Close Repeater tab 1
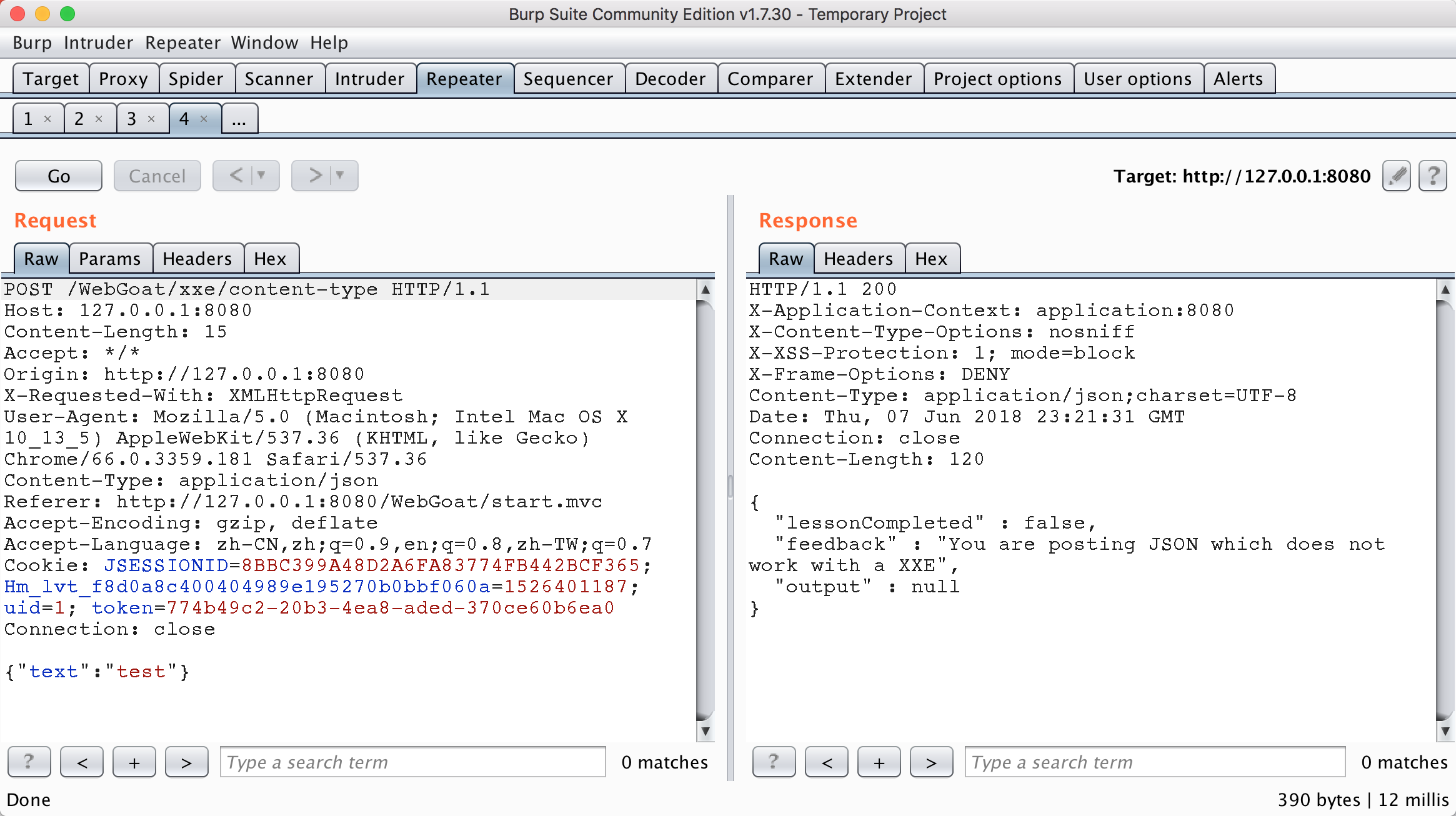The image size is (1456, 816). (x=47, y=119)
